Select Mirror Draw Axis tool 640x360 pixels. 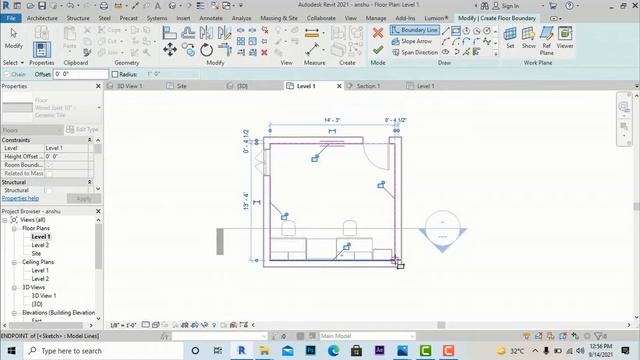(x=224, y=33)
